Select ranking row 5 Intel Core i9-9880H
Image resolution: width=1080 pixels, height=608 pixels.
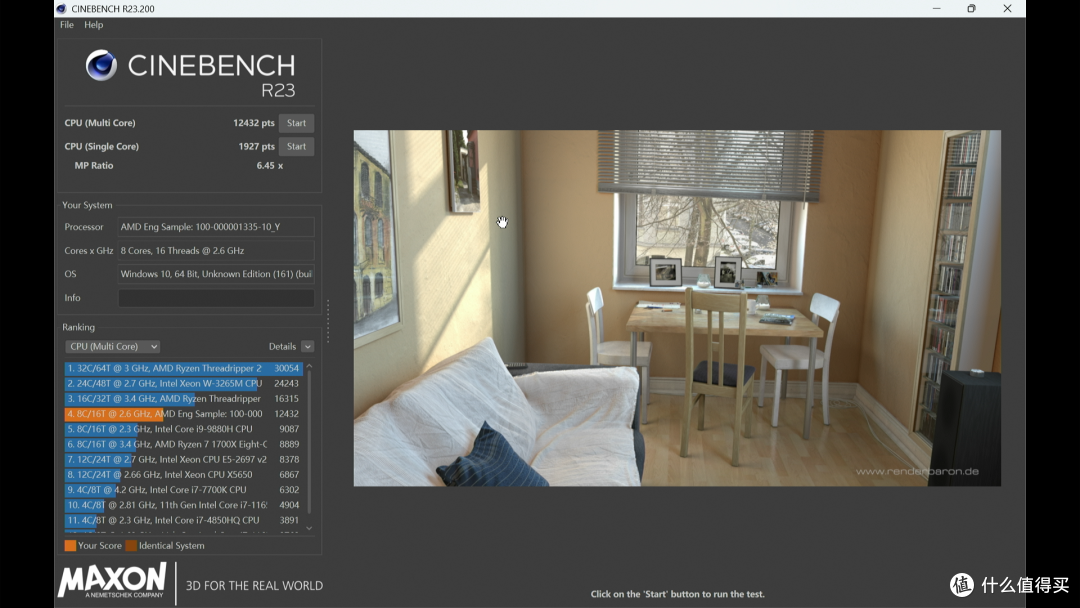183,429
